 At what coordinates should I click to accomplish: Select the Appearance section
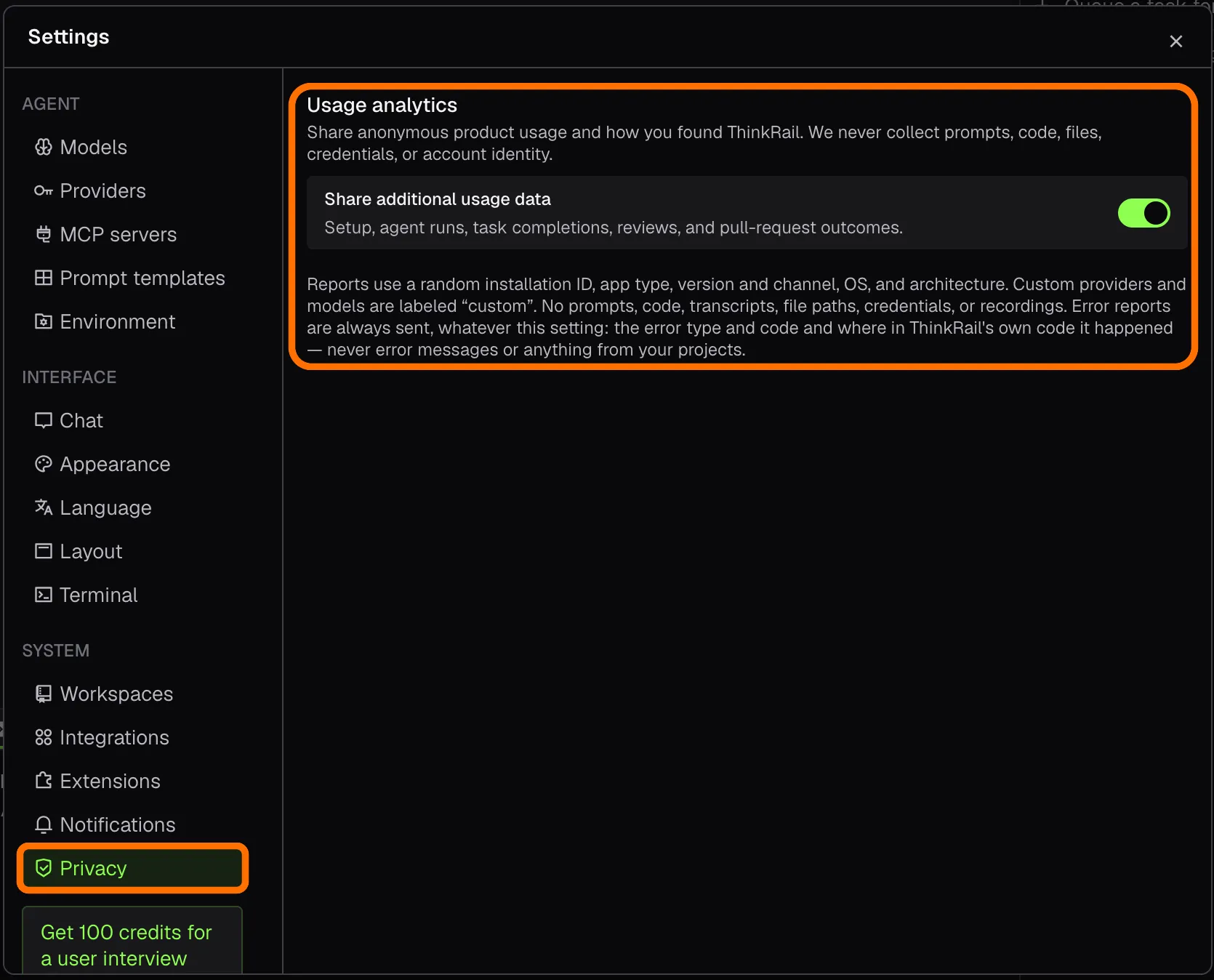pos(132,464)
